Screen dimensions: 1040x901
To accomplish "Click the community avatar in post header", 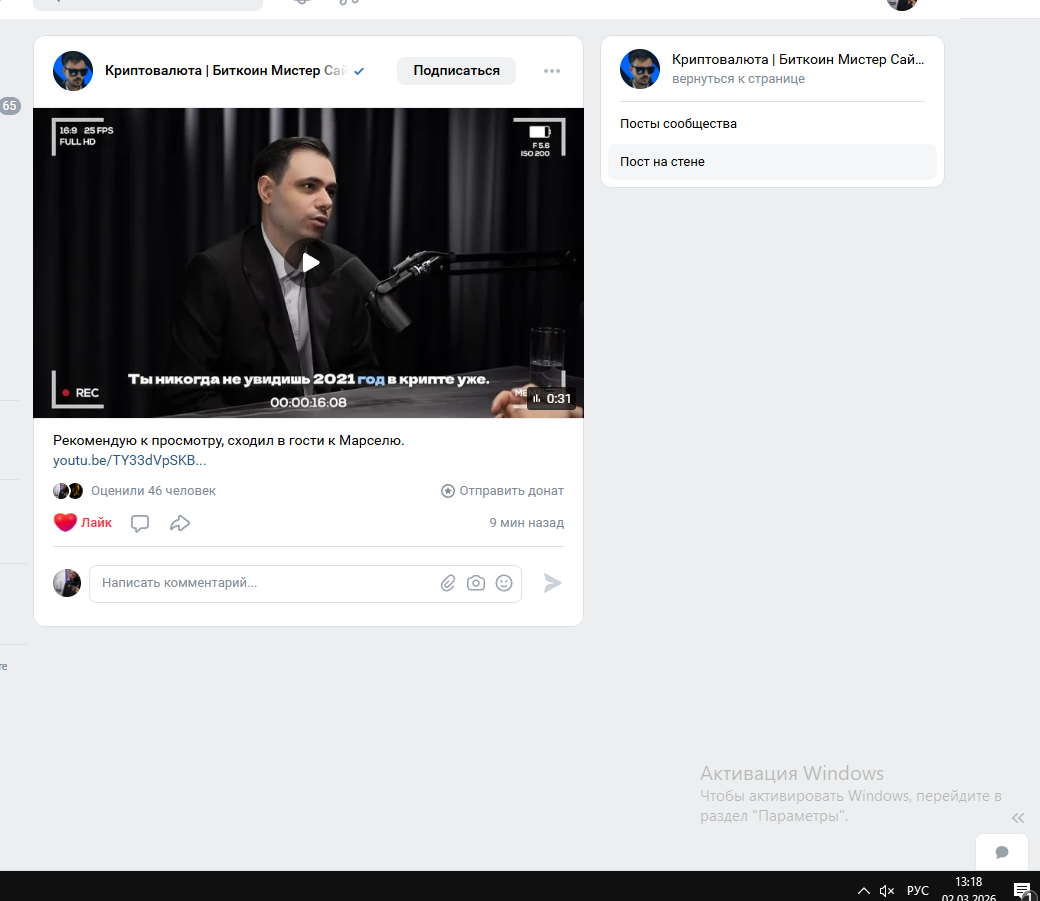I will [x=73, y=71].
